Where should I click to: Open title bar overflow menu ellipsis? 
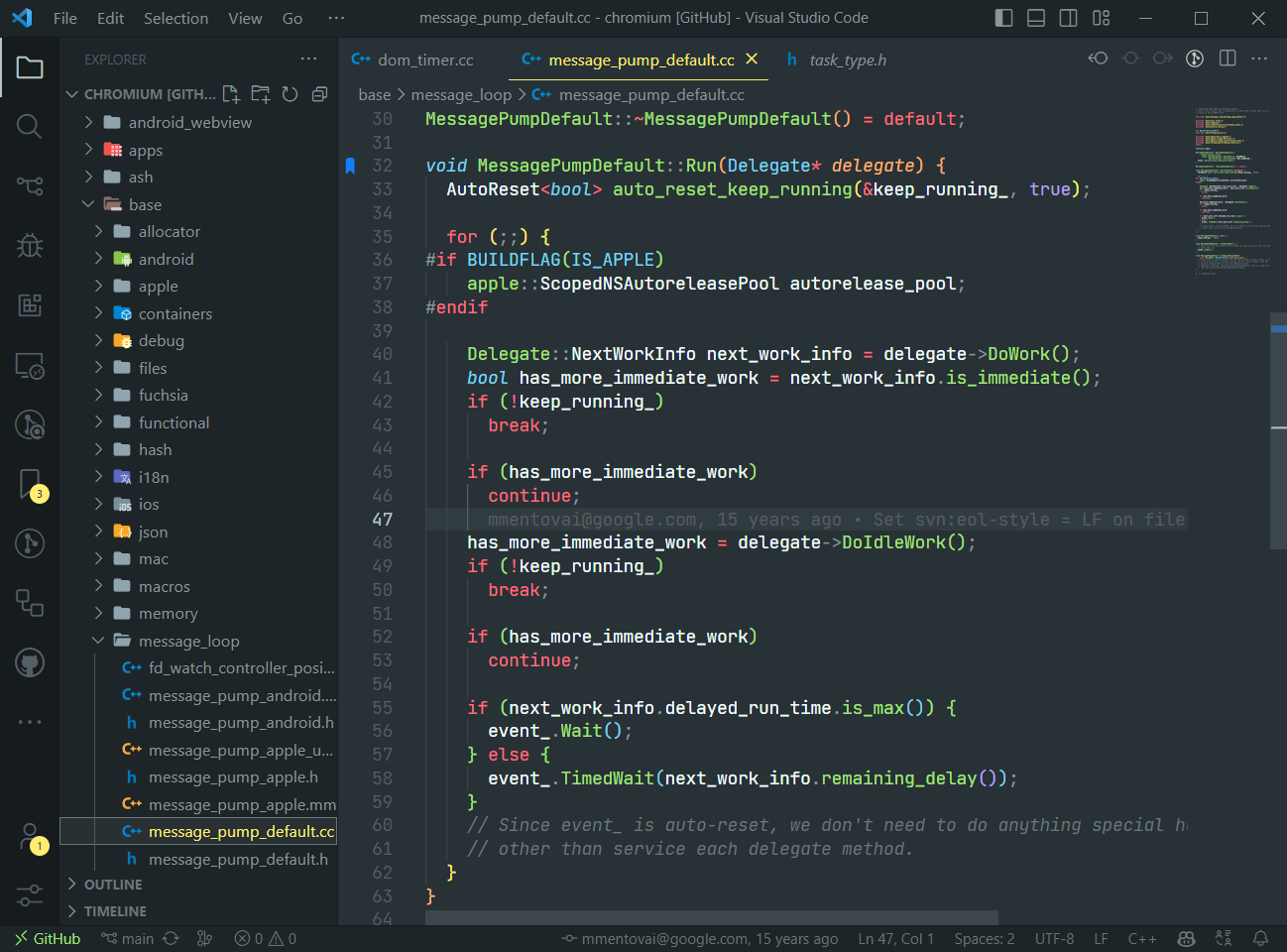coord(336,18)
